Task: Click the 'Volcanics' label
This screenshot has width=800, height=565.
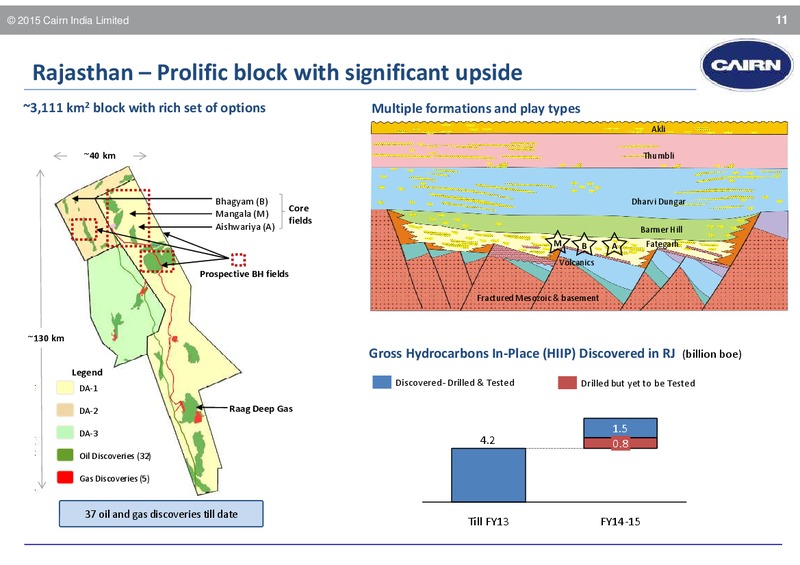Action: pos(577,262)
